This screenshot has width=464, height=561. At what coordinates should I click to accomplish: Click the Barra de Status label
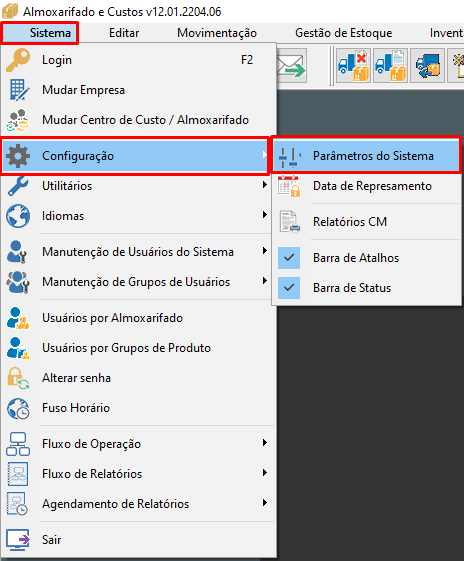352,288
